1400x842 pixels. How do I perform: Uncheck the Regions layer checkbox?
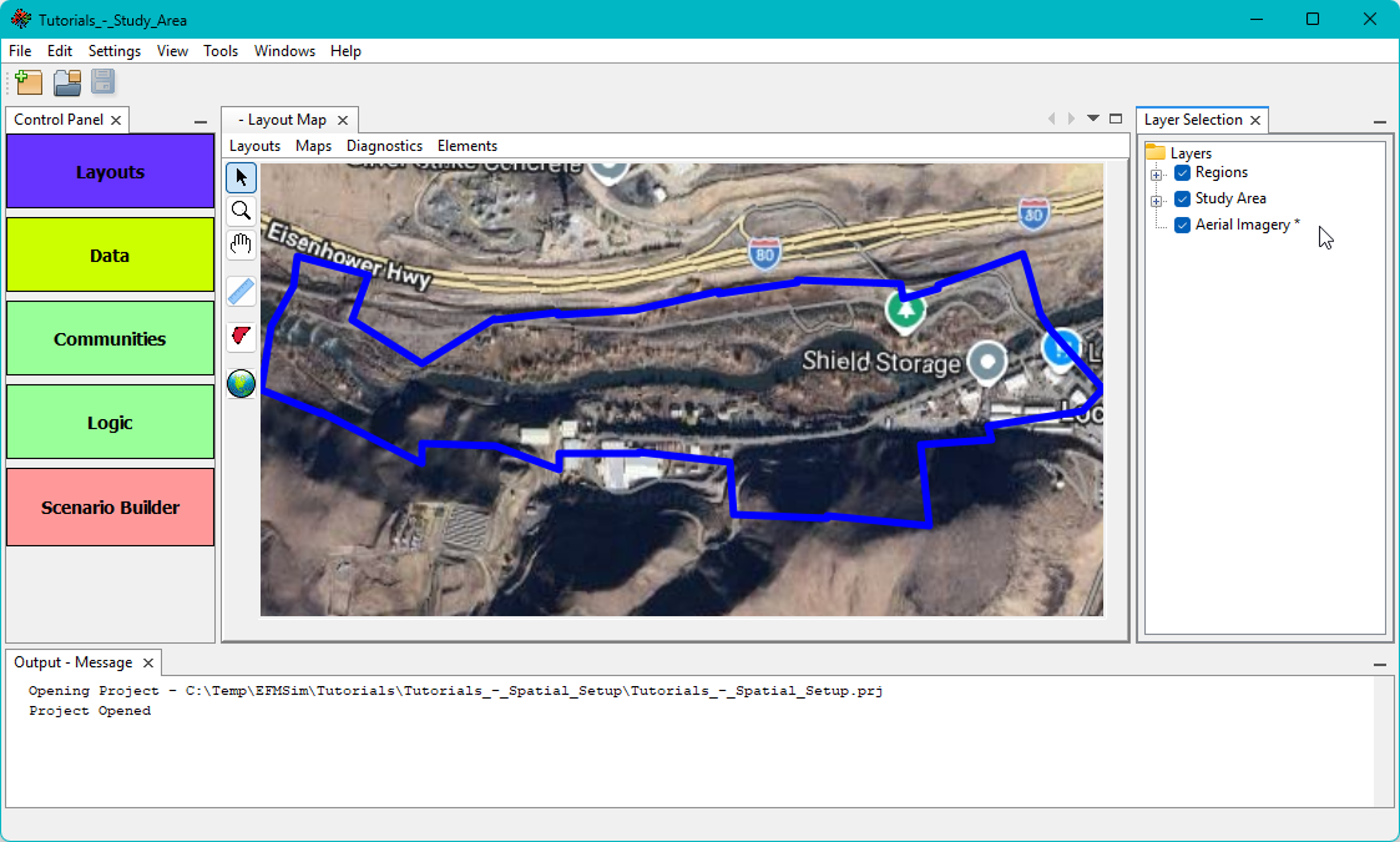click(1182, 172)
